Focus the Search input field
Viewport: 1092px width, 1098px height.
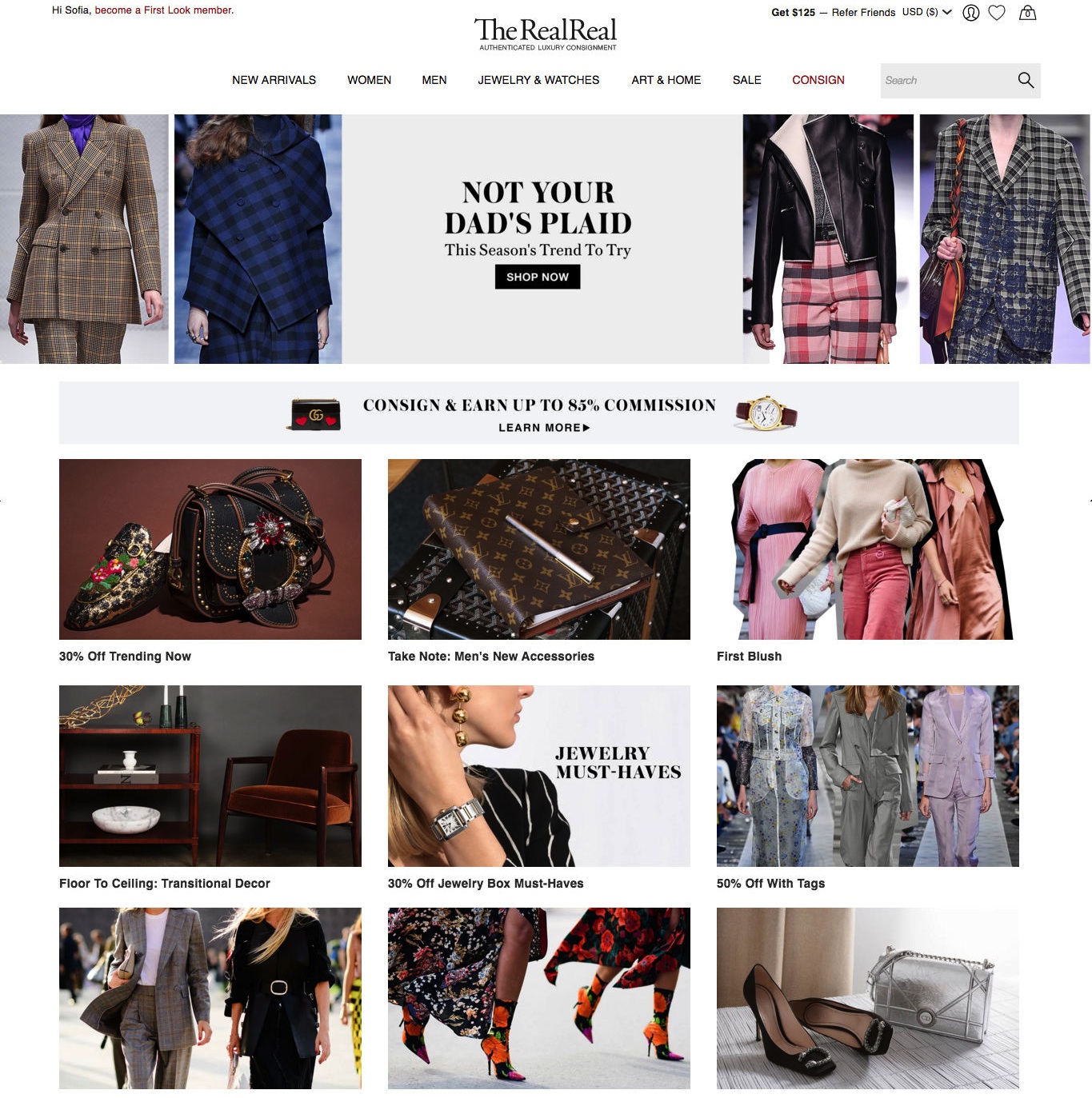coord(944,80)
